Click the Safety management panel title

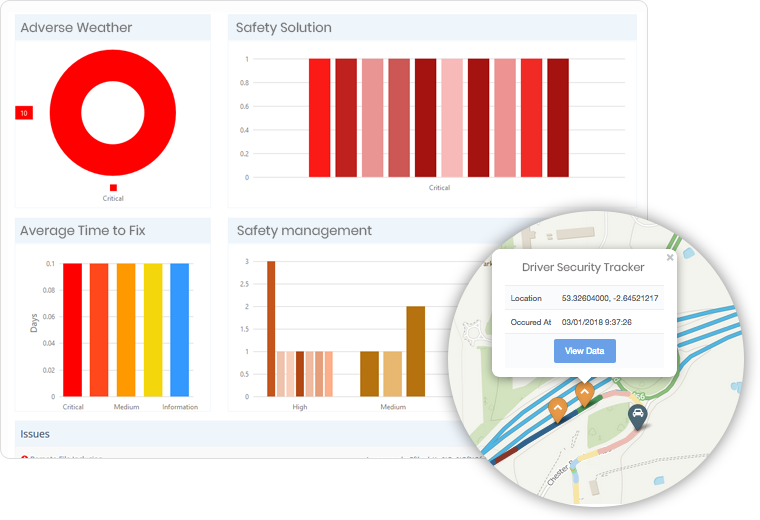pos(304,231)
